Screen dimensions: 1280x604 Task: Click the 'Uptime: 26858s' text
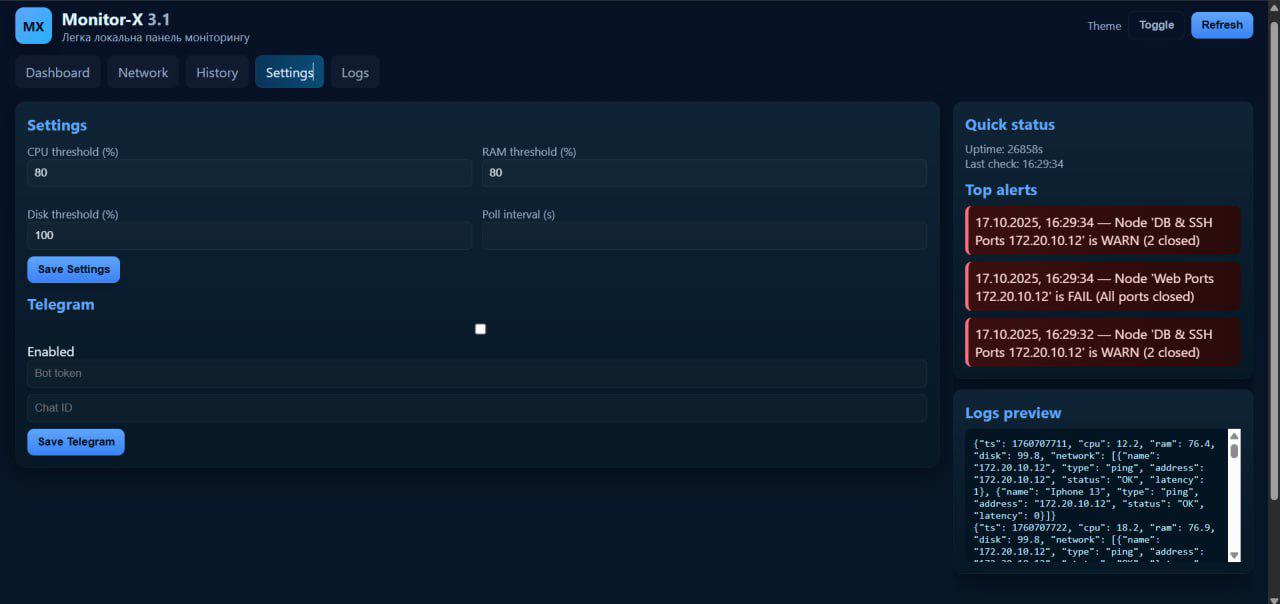pyautogui.click(x=1004, y=149)
